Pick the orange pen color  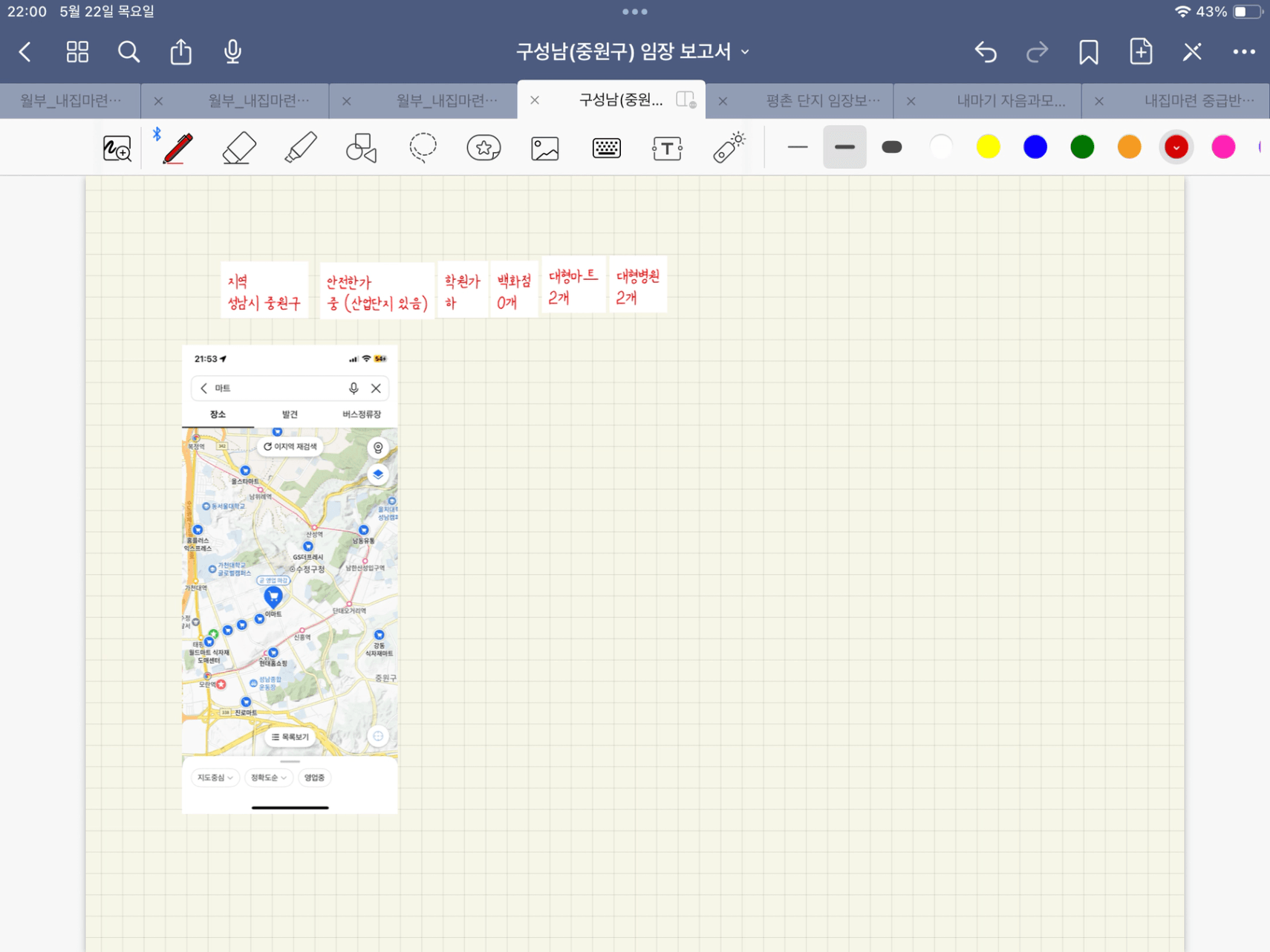[x=1129, y=147]
